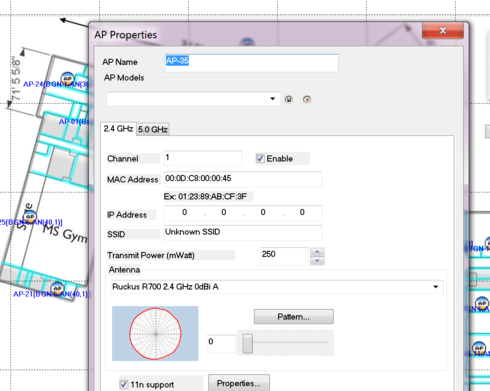Click the delete AP model icon
This screenshot has width=490, height=391.
[307, 99]
